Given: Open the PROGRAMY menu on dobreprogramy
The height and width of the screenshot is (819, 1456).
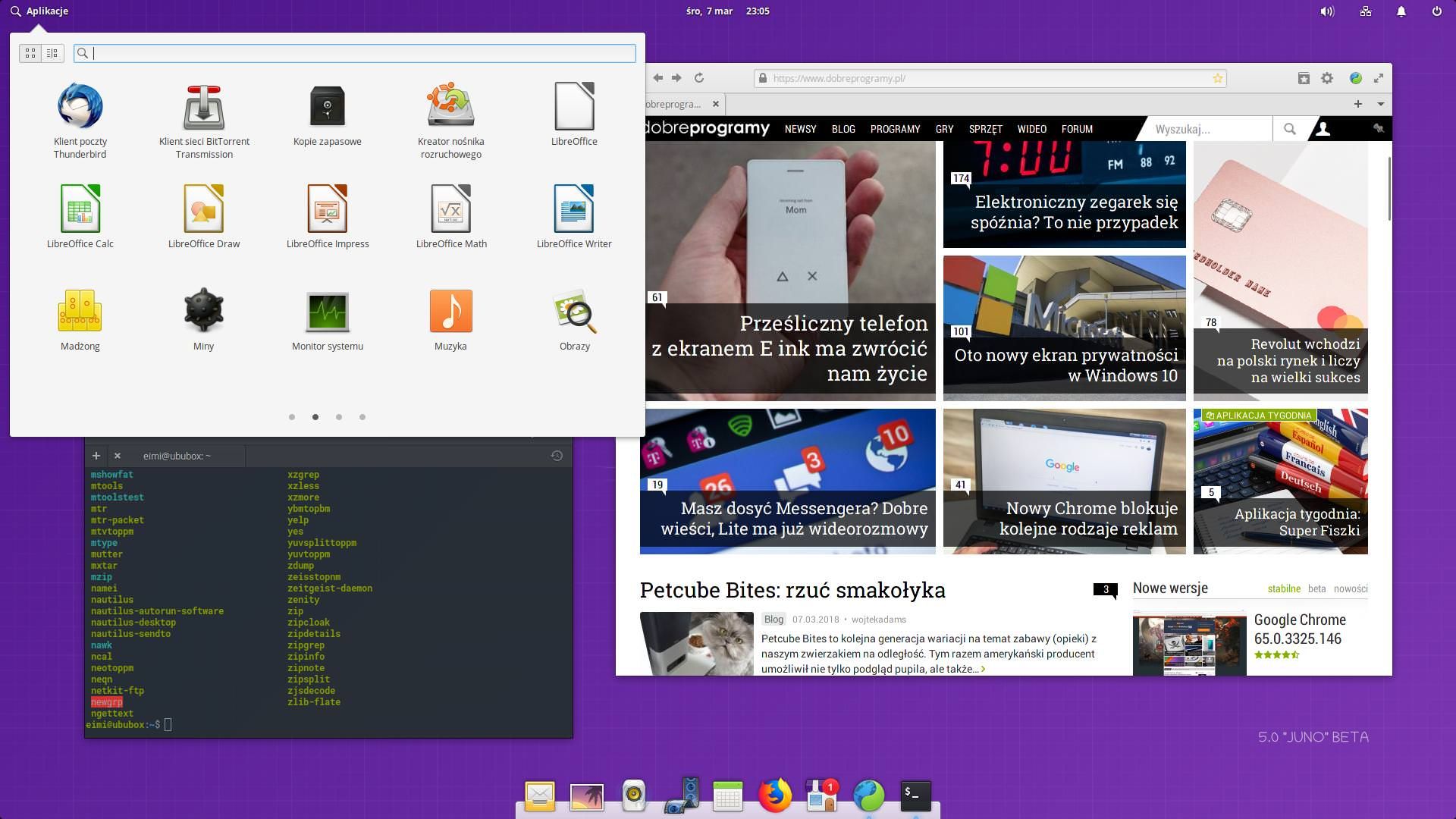Looking at the screenshot, I should (x=895, y=129).
